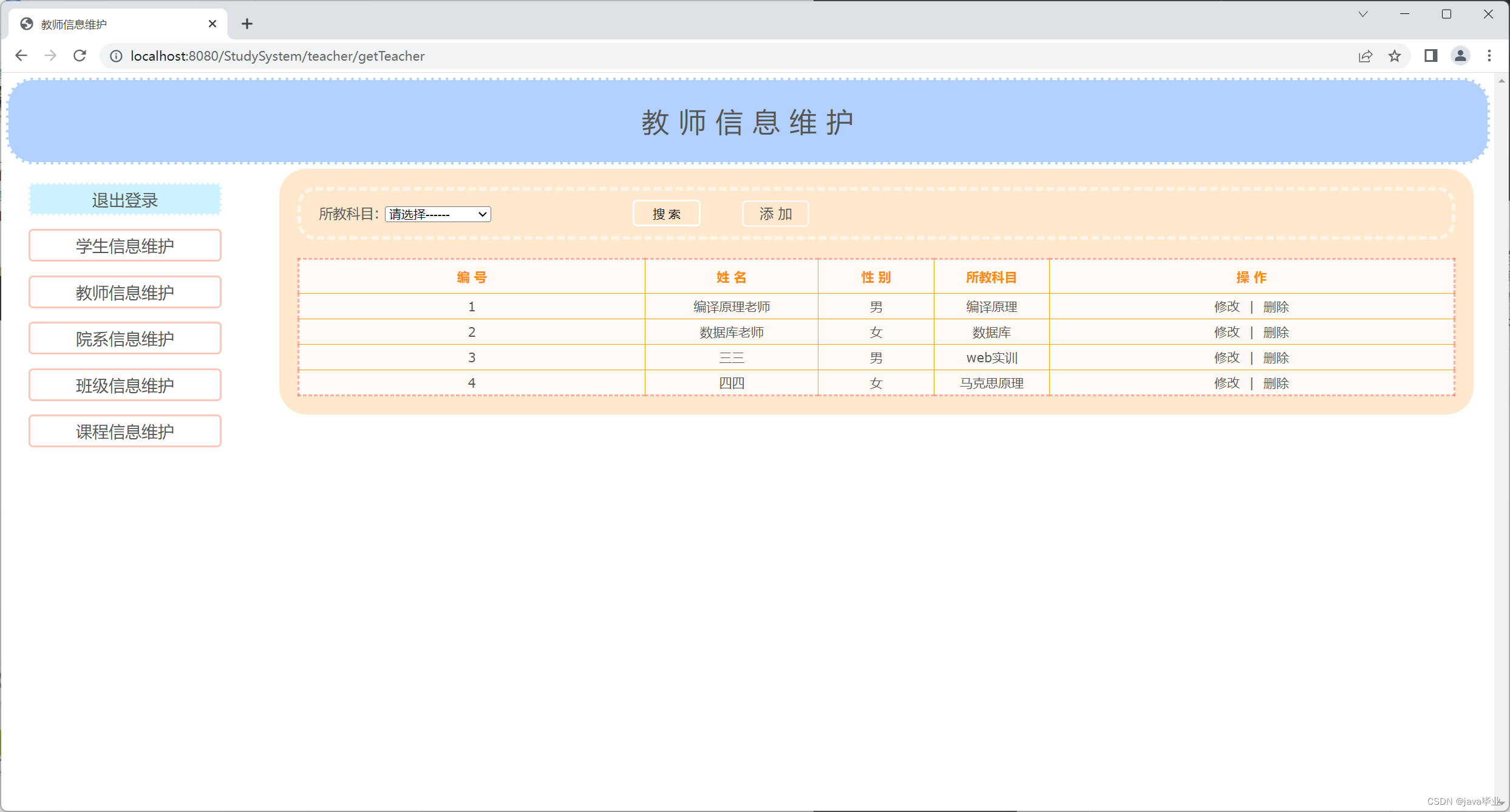The width and height of the screenshot is (1510, 812).
Task: Open the browser side panel
Action: click(x=1431, y=56)
